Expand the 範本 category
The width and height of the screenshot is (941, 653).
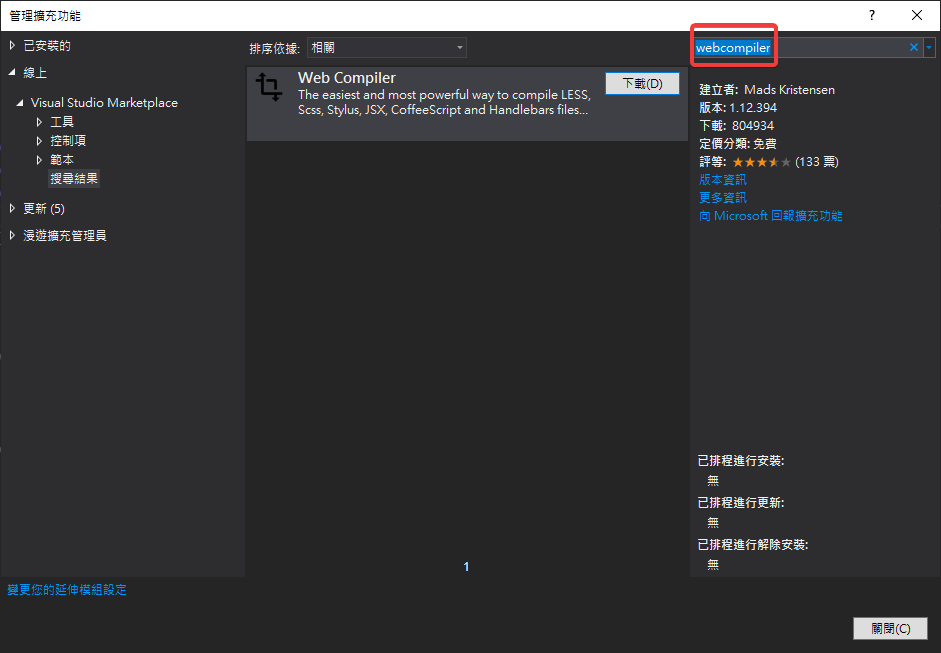40,160
